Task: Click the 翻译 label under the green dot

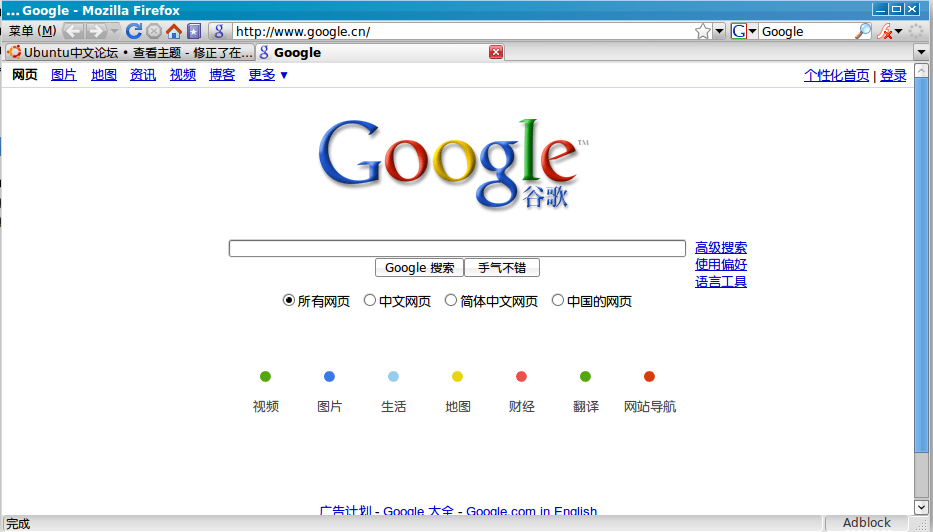Action: 586,406
